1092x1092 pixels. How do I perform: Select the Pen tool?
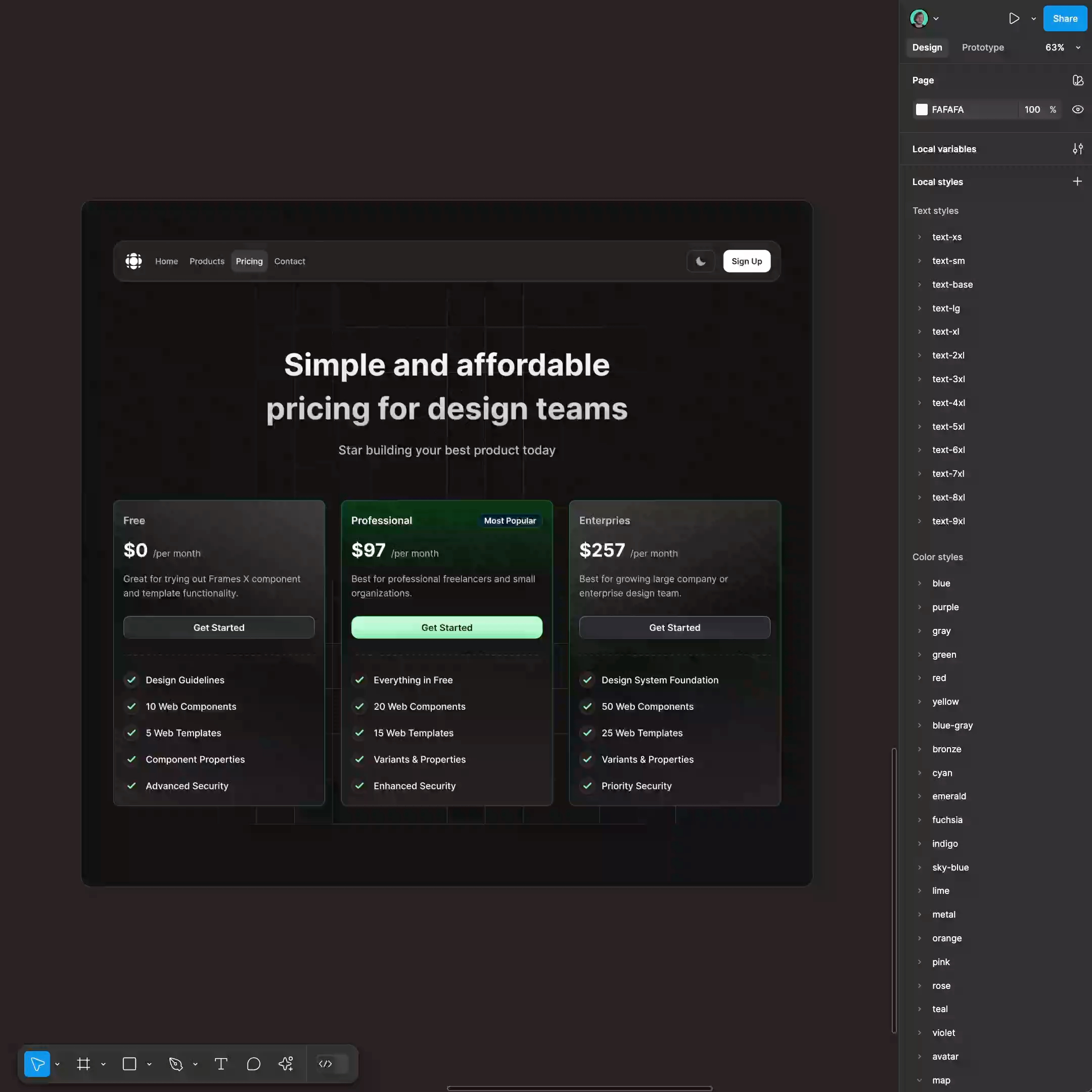tap(176, 1063)
